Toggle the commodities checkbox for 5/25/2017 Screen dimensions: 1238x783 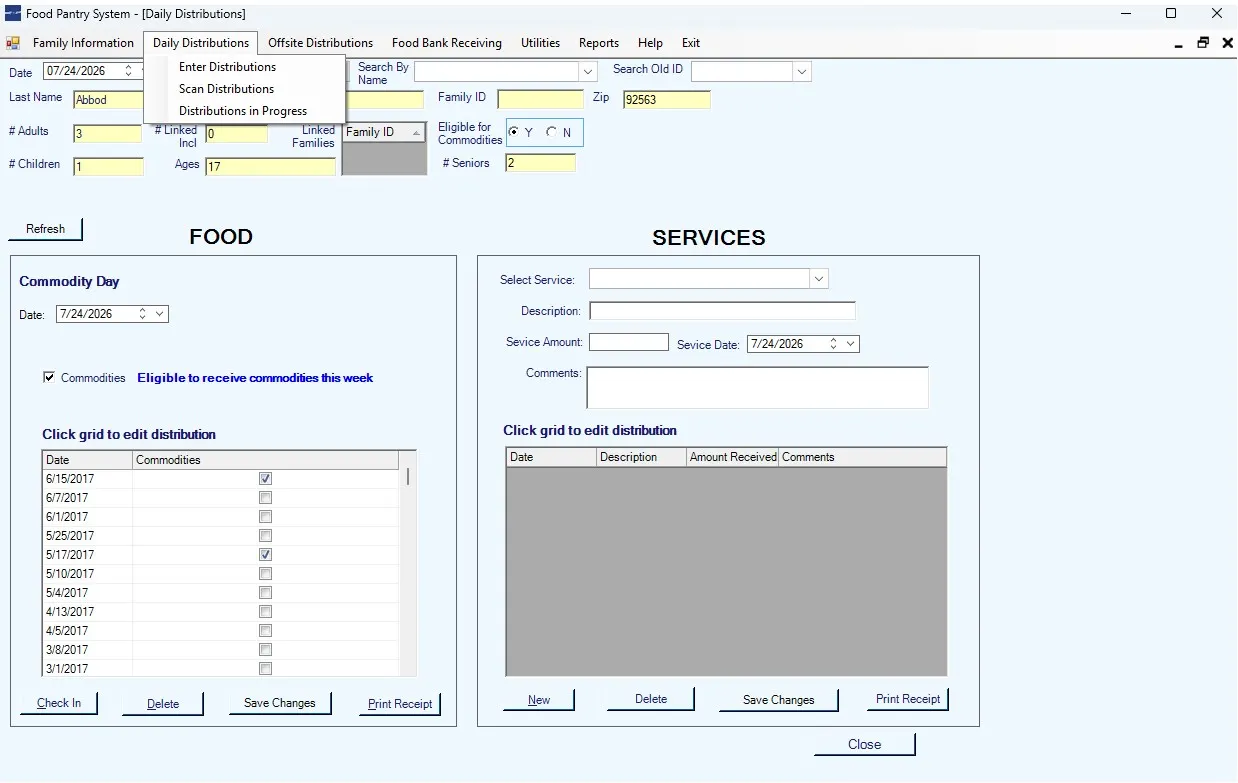[265, 536]
